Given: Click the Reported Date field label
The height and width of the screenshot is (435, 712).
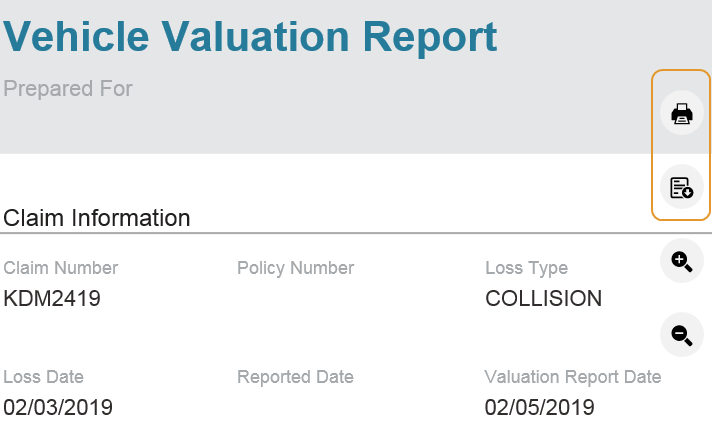Looking at the screenshot, I should click(x=295, y=377).
